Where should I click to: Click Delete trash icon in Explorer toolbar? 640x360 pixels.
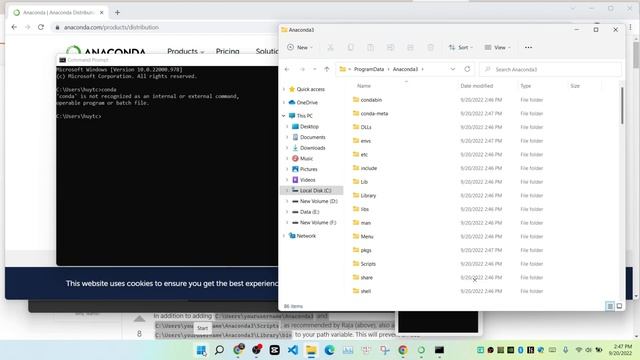(430, 47)
